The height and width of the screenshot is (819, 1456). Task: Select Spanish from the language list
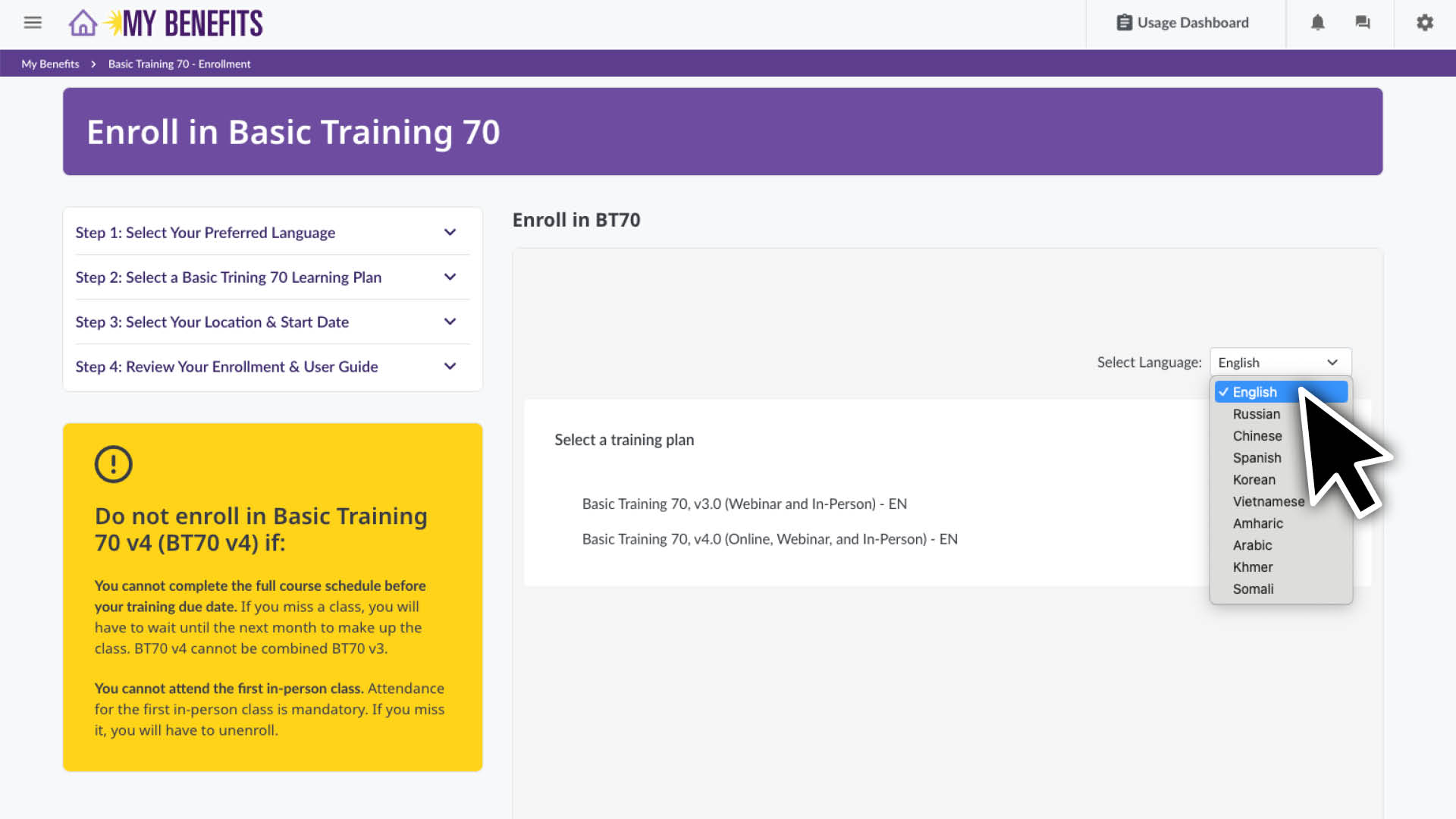1257,457
